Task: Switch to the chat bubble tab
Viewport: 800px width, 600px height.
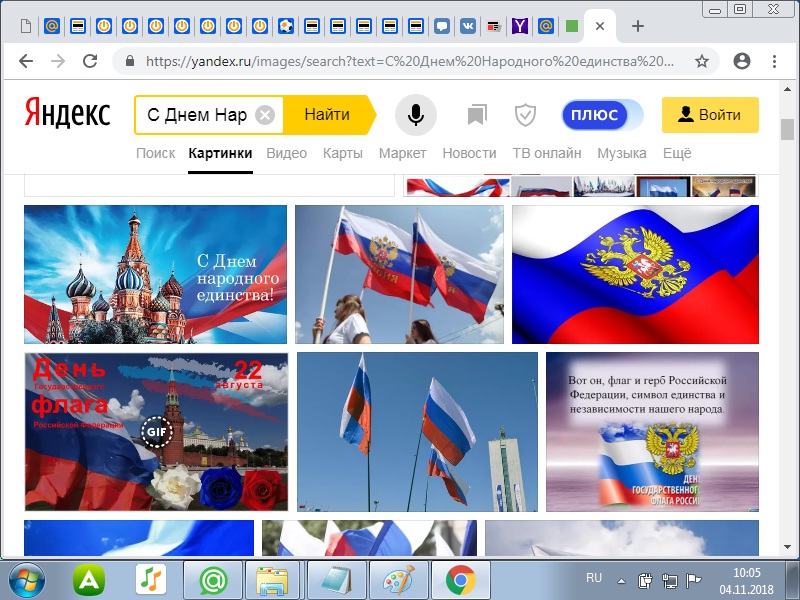Action: coord(442,26)
